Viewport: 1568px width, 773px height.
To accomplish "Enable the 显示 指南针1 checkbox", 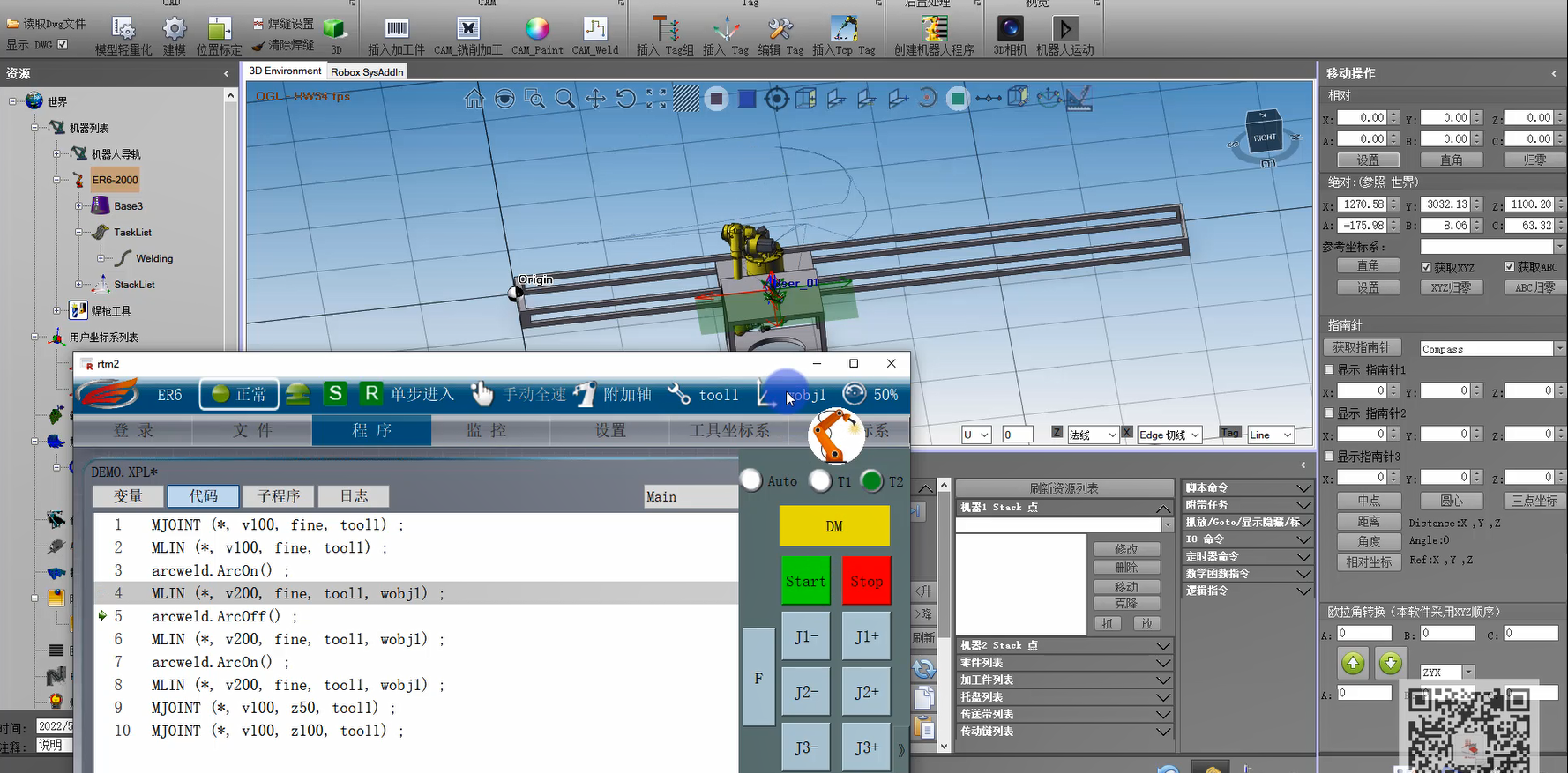I will [x=1330, y=370].
